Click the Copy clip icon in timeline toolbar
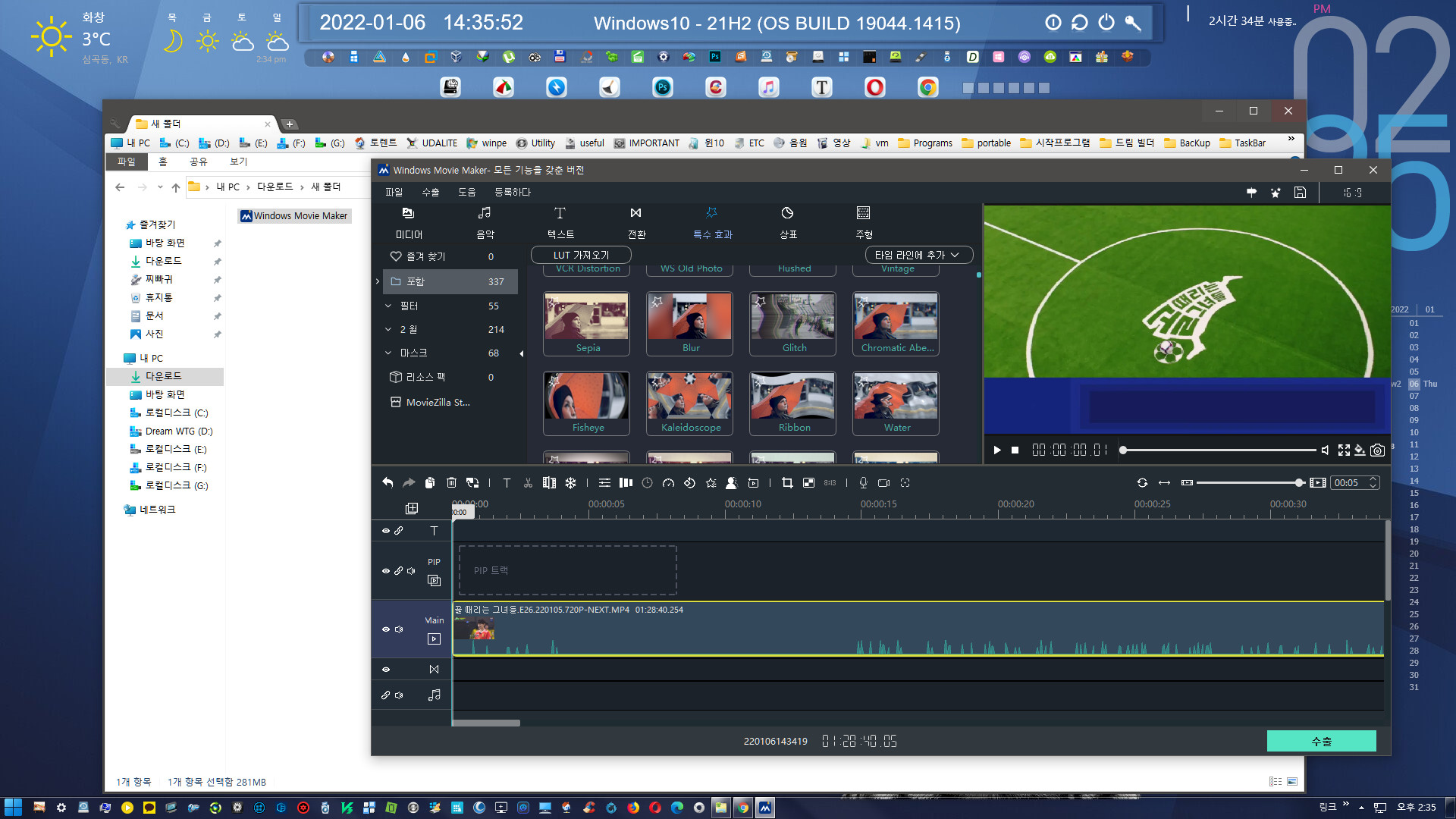 point(430,482)
